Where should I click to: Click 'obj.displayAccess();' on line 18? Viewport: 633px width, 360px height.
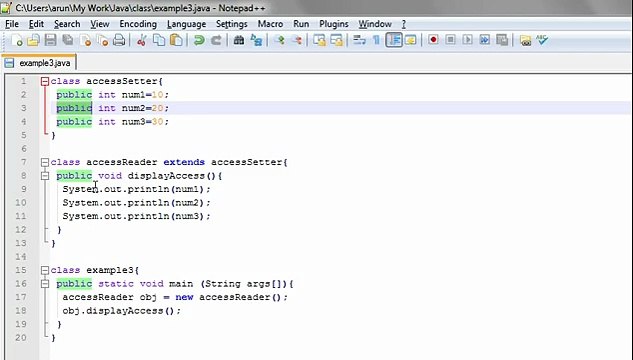[122, 311]
